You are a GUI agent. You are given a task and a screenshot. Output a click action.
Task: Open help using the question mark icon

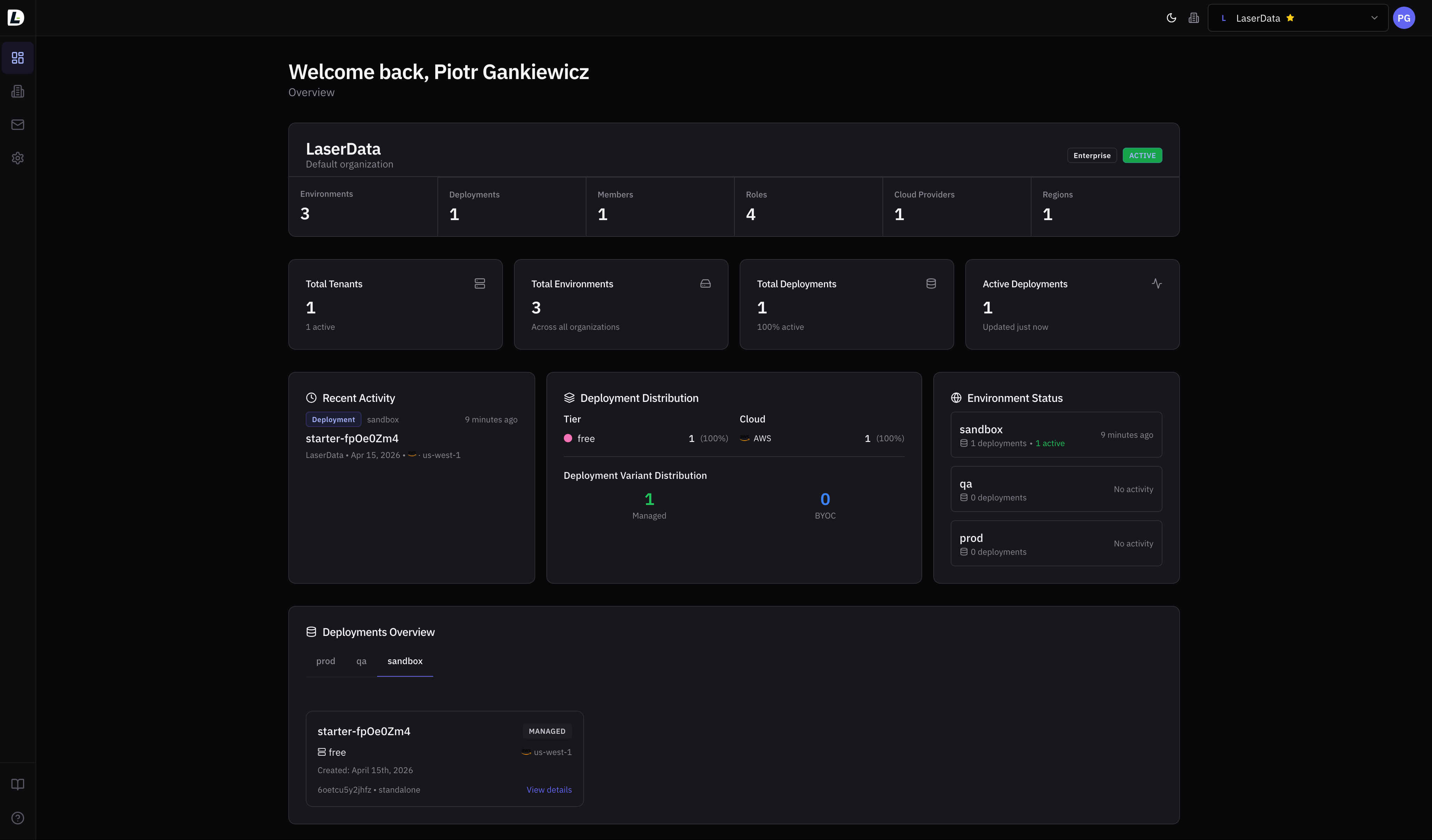(x=18, y=818)
